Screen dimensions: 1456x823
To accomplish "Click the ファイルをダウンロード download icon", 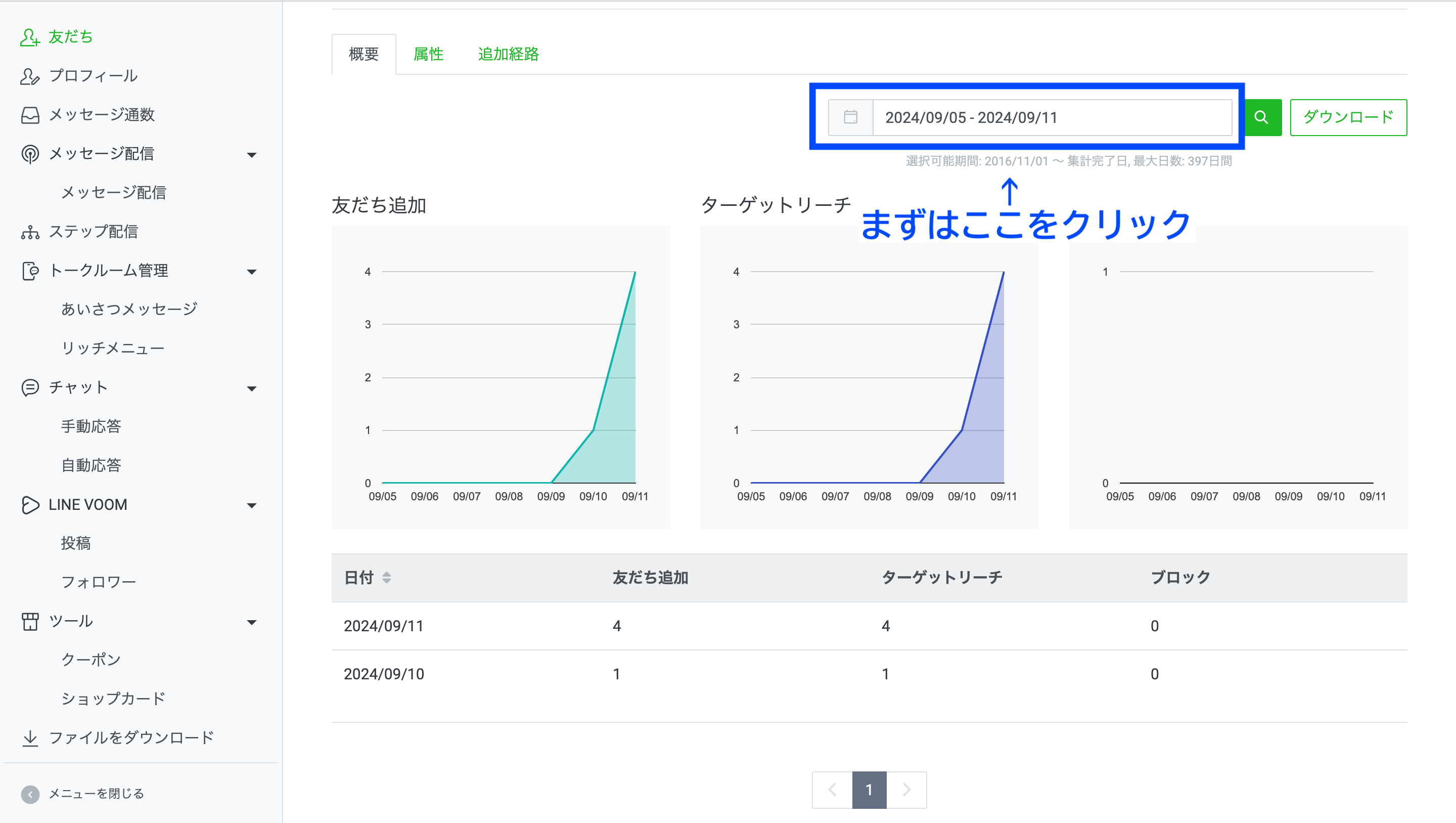I will tap(29, 738).
